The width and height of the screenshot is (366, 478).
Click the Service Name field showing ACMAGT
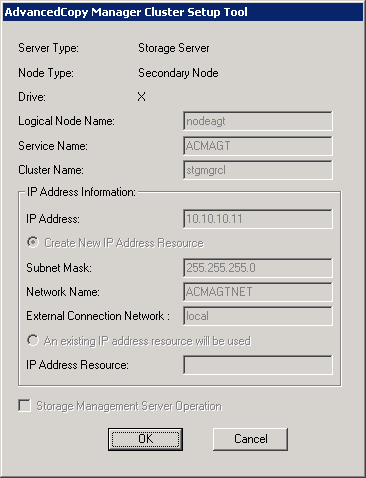(x=258, y=146)
